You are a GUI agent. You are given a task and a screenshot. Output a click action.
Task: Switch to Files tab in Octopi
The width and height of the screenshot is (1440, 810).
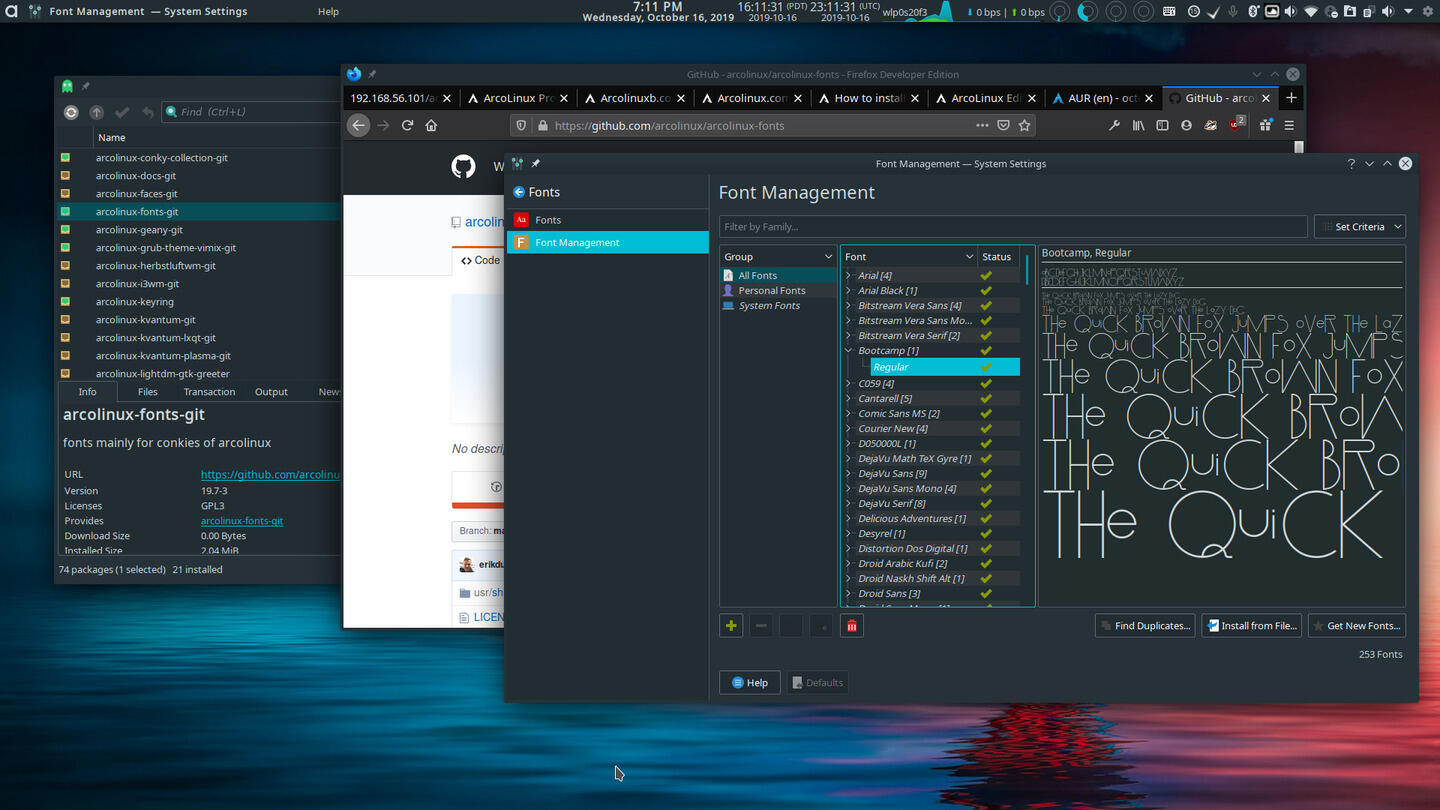148,392
